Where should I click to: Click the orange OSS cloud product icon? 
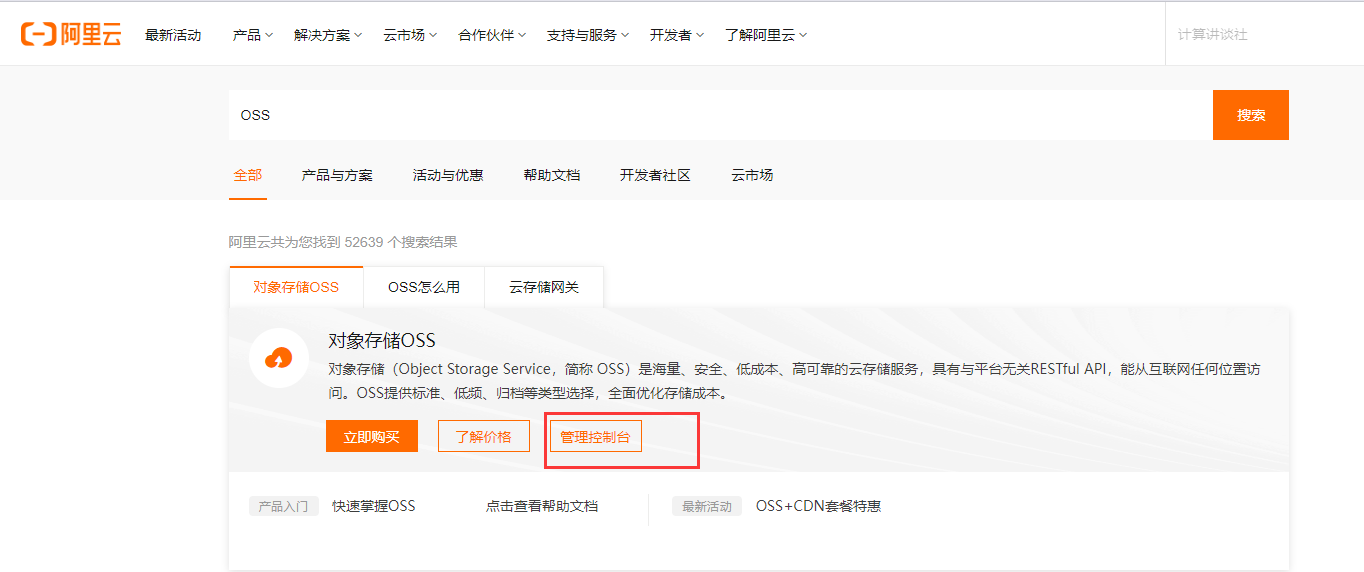279,358
